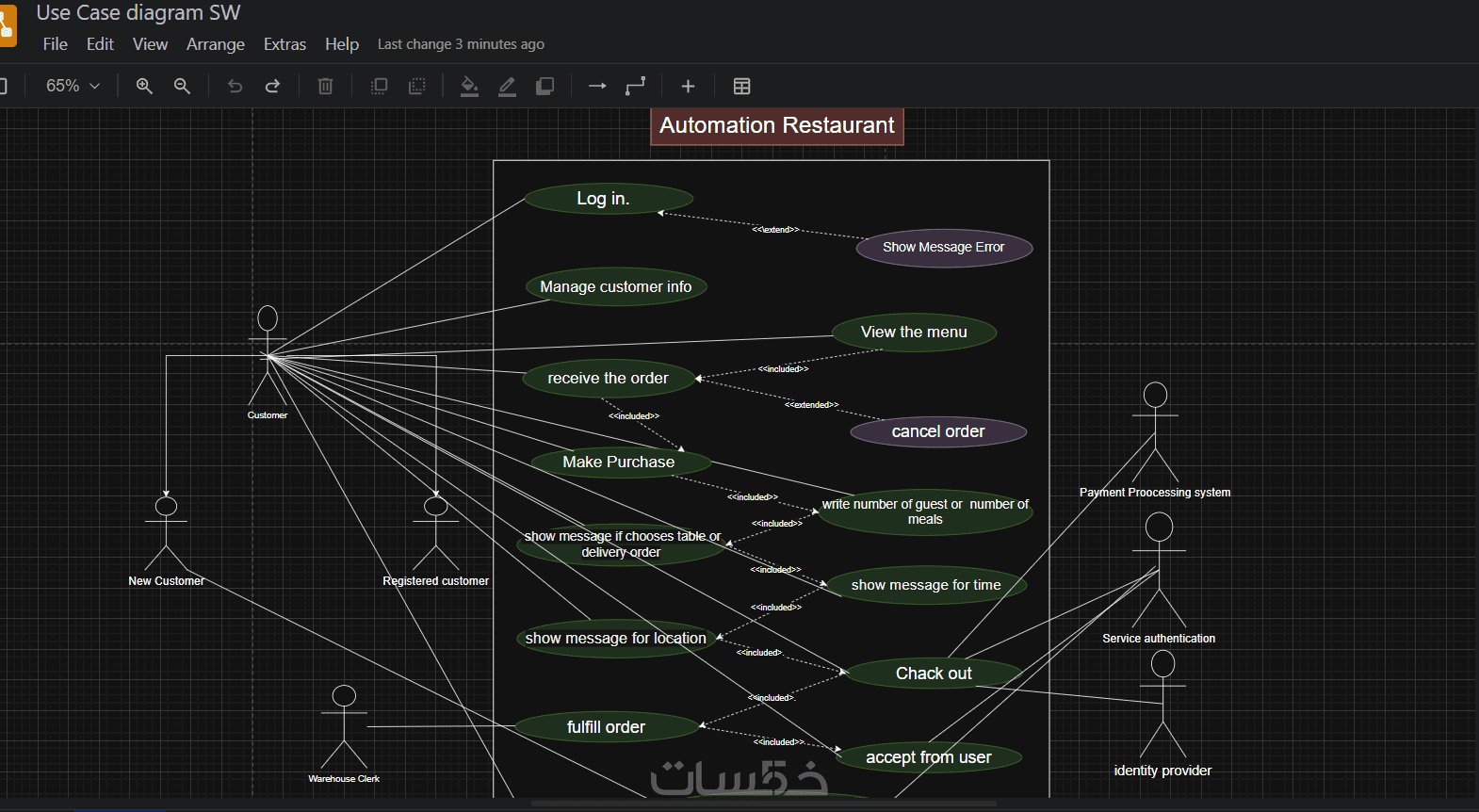Select the 'show message for location' use case
Screen dimensions: 1479x812
[x=615, y=639]
